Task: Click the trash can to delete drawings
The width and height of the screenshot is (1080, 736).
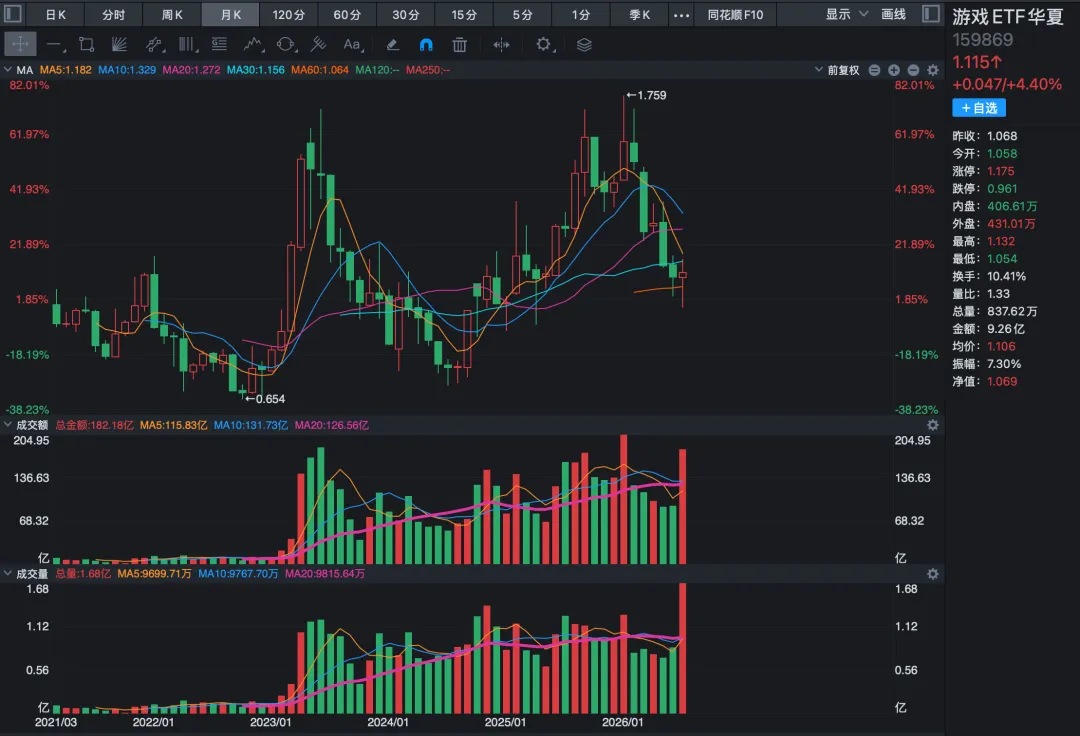Action: pyautogui.click(x=459, y=45)
